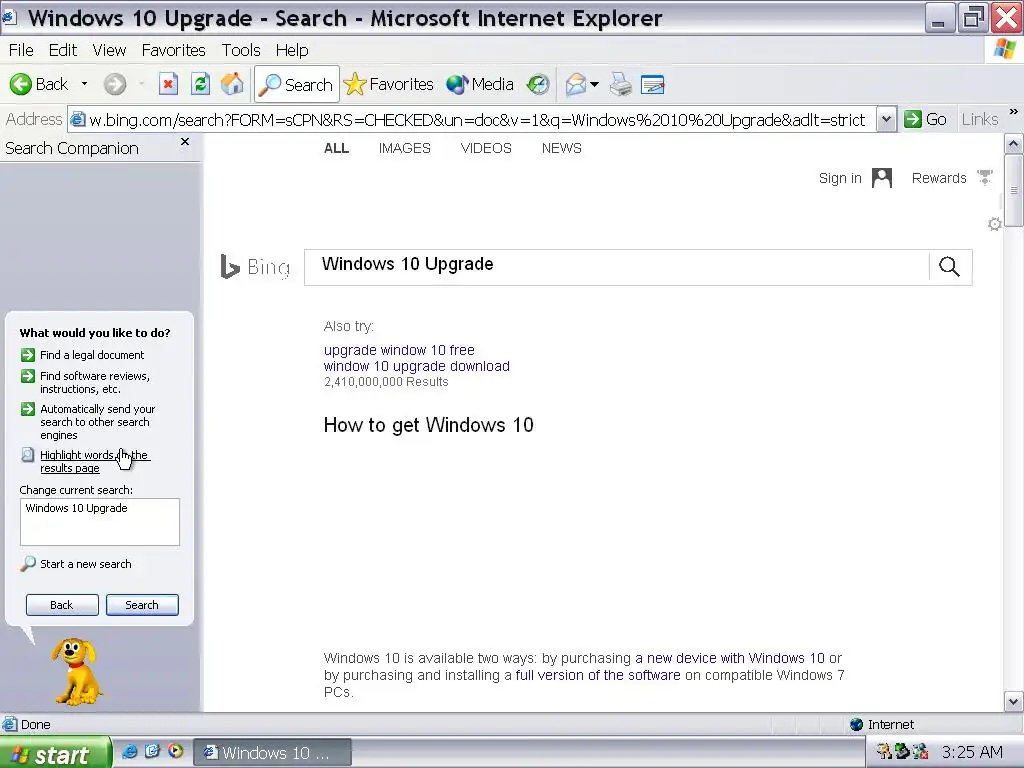
Task: Open the Media toolbar button
Action: point(480,84)
